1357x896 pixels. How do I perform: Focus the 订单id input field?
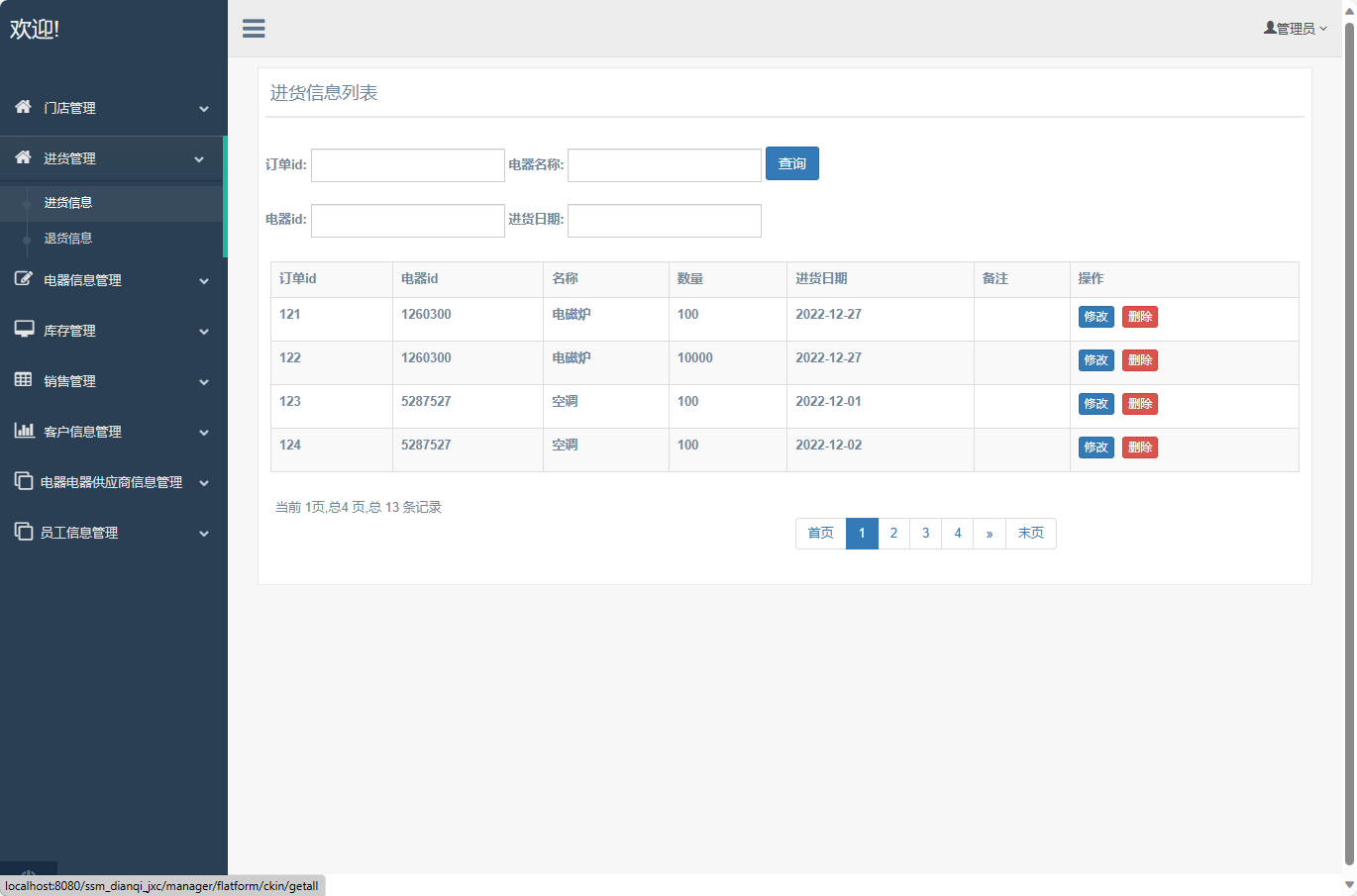coord(408,165)
